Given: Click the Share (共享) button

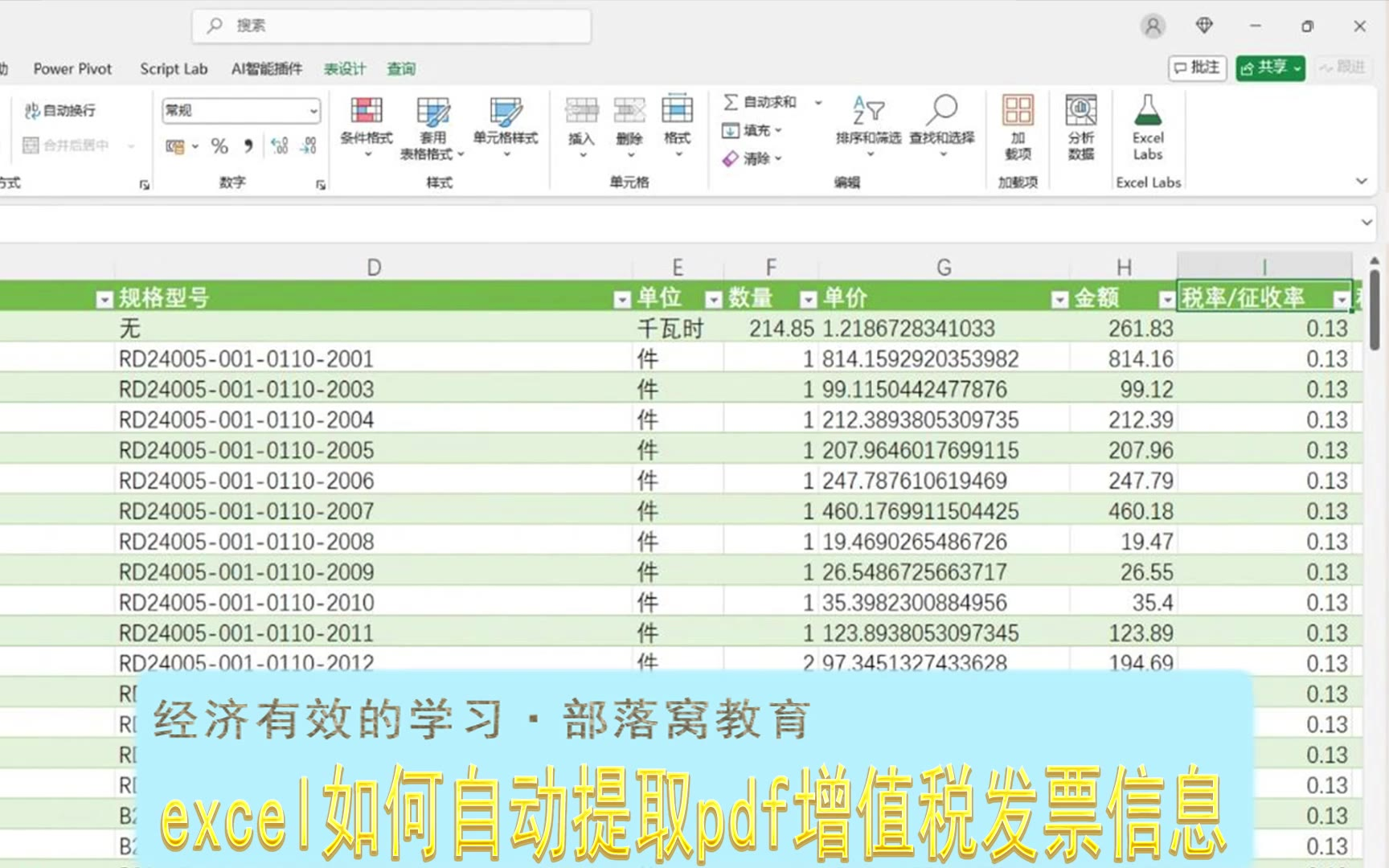Looking at the screenshot, I should click(x=1269, y=68).
